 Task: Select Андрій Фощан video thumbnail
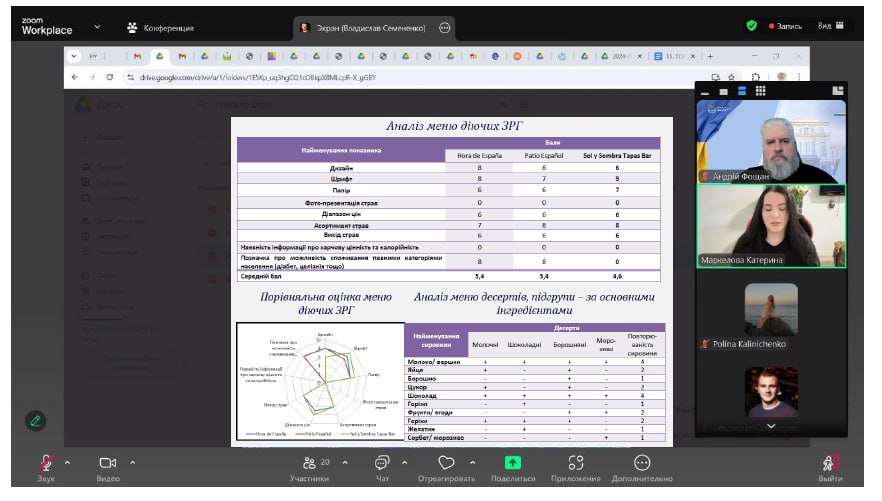point(771,142)
